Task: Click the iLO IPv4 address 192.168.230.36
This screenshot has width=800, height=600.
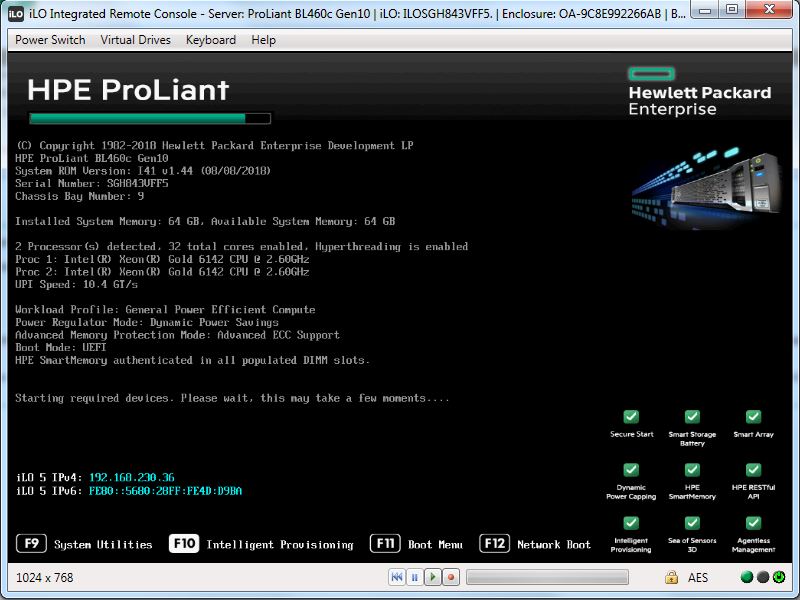Action: point(132,478)
